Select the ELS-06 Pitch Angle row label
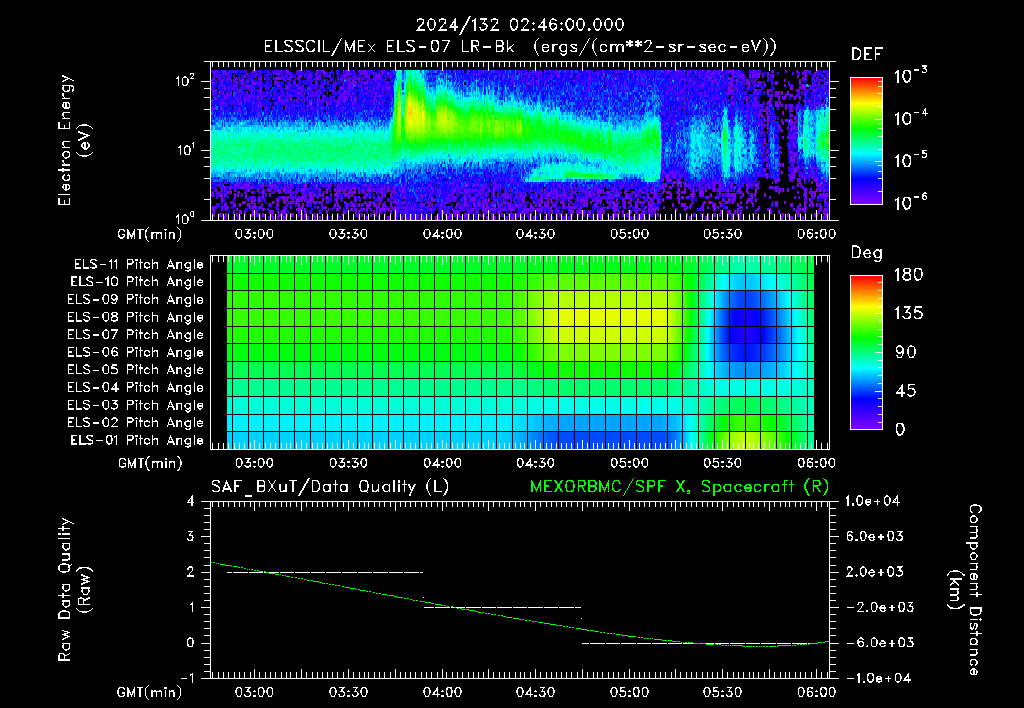Screen dimensions: 1024x708 tap(136, 352)
